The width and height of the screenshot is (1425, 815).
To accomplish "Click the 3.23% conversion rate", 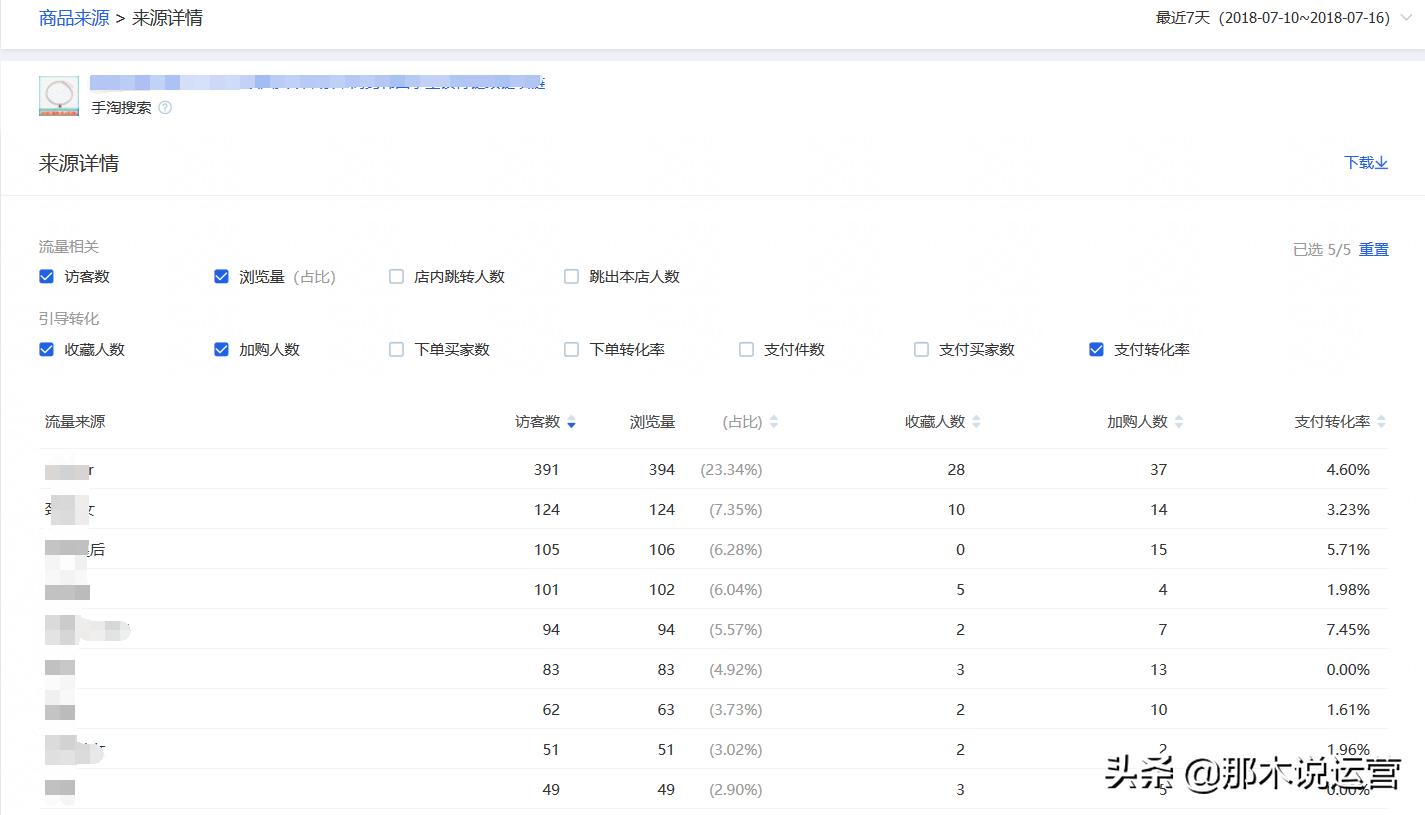I will point(1348,510).
